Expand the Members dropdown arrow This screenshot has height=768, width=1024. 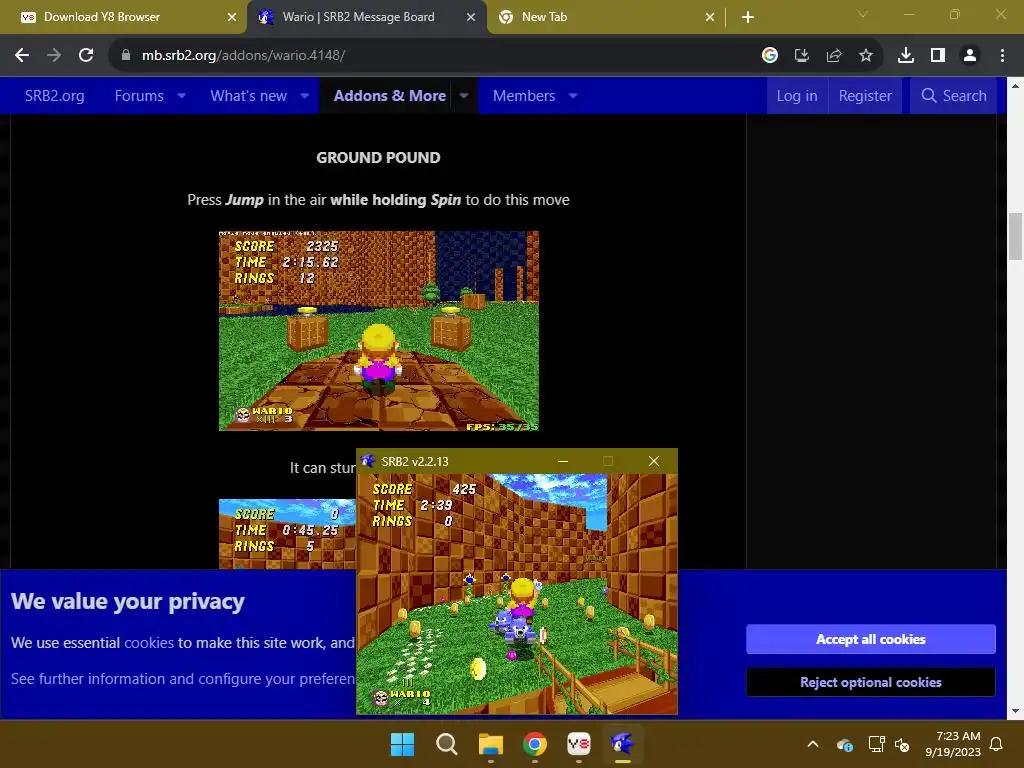[x=573, y=96]
